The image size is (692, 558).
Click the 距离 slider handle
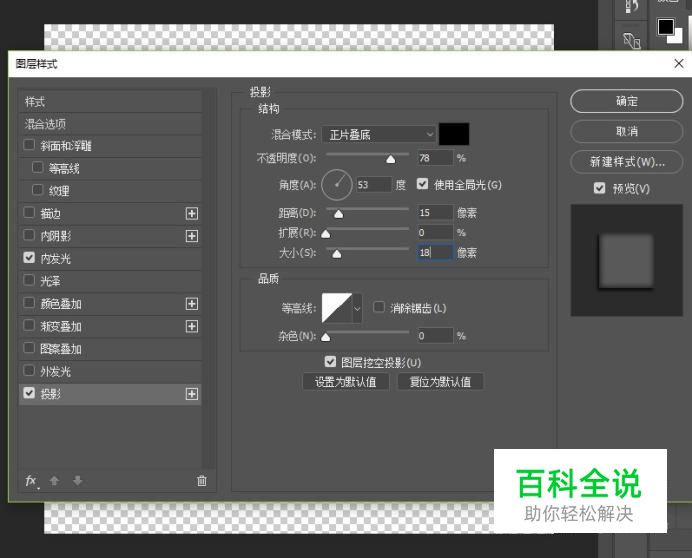pos(338,214)
